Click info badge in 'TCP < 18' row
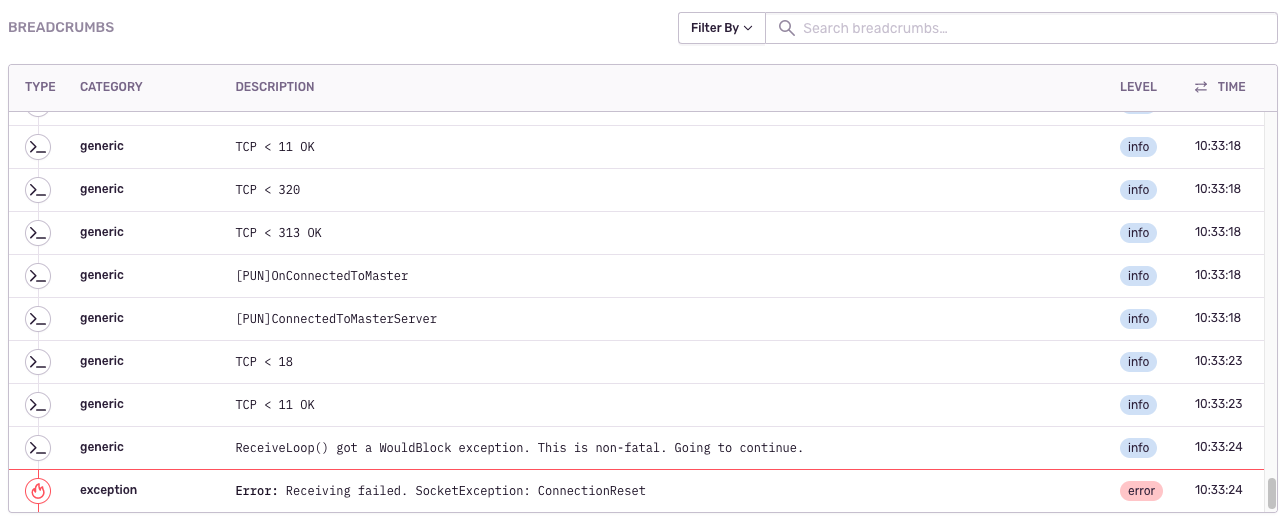This screenshot has height=519, width=1286. coord(1138,362)
